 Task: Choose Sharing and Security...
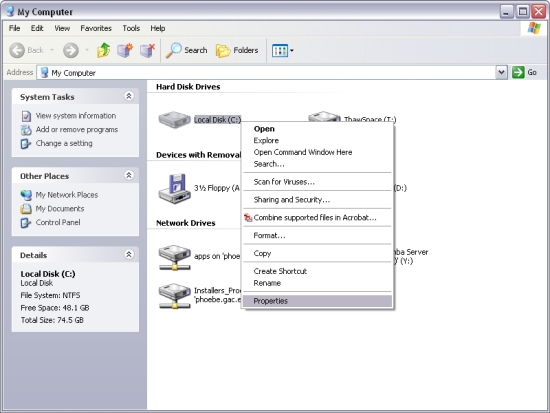pyautogui.click(x=317, y=200)
